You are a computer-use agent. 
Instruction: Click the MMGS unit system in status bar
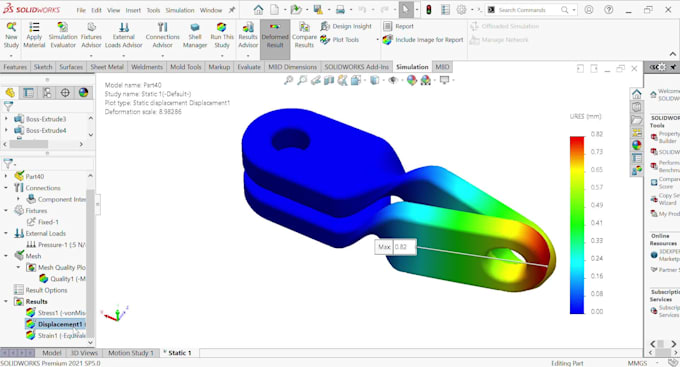(637, 363)
